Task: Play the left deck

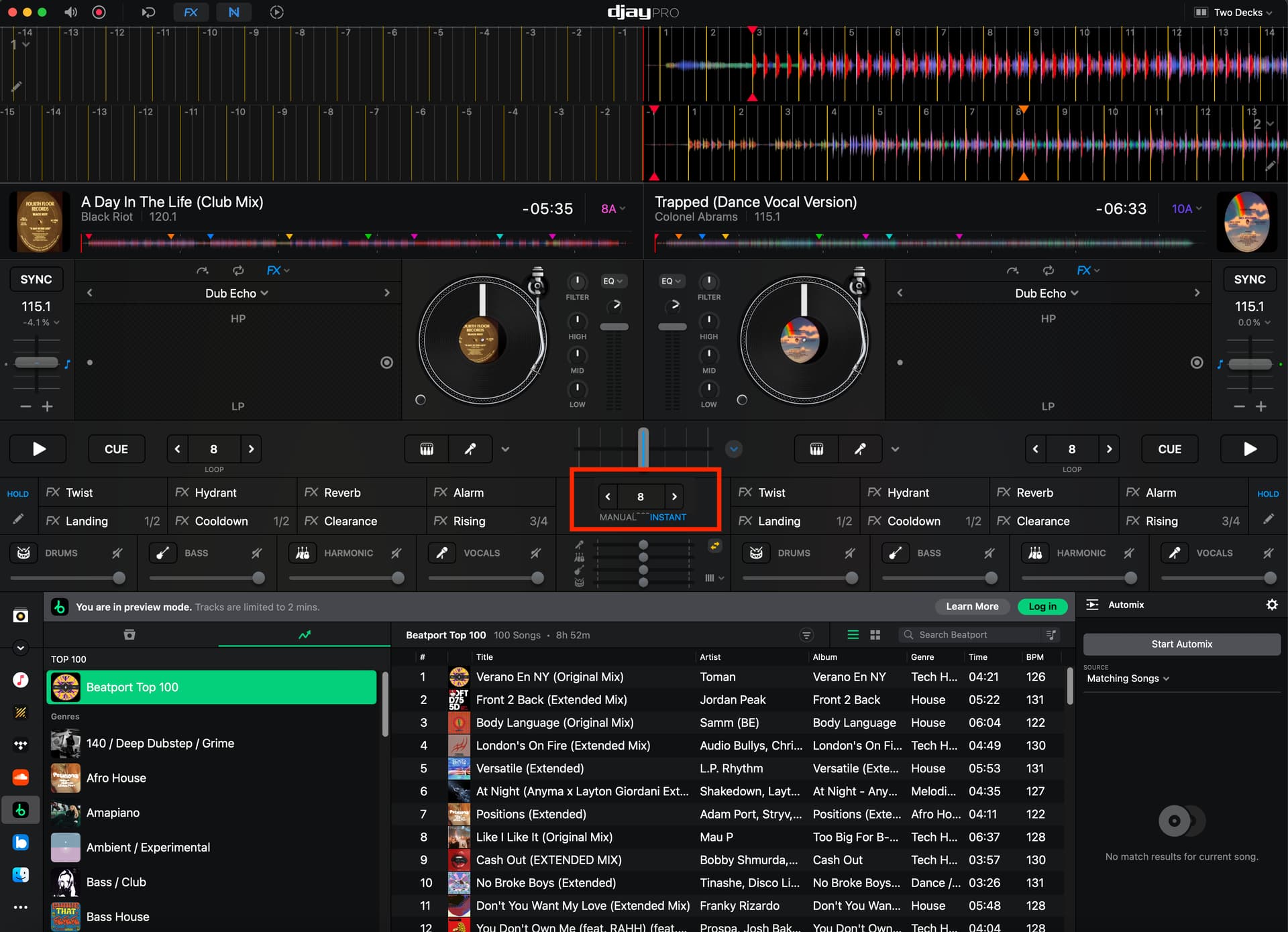Action: (x=38, y=449)
